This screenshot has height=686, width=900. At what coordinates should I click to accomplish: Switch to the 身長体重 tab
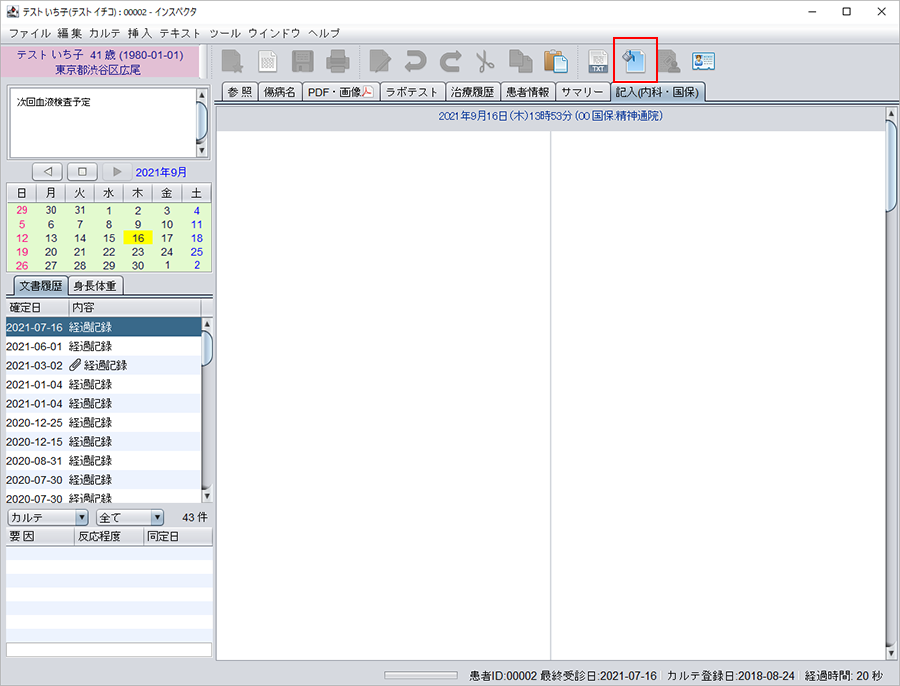coord(96,286)
